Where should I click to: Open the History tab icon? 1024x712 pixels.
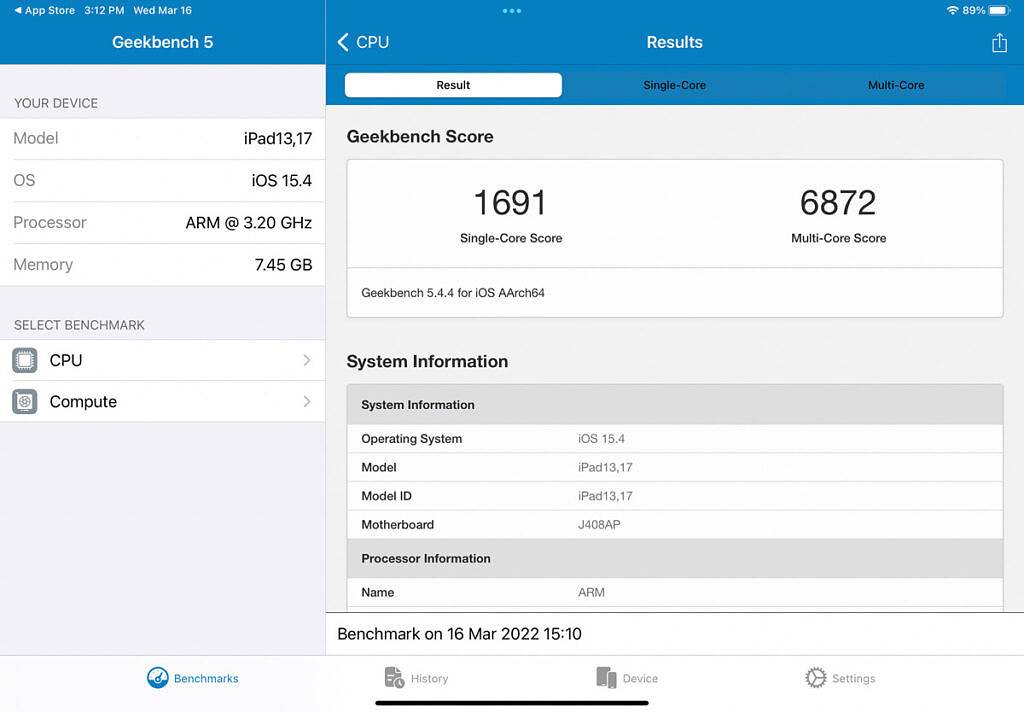point(395,678)
